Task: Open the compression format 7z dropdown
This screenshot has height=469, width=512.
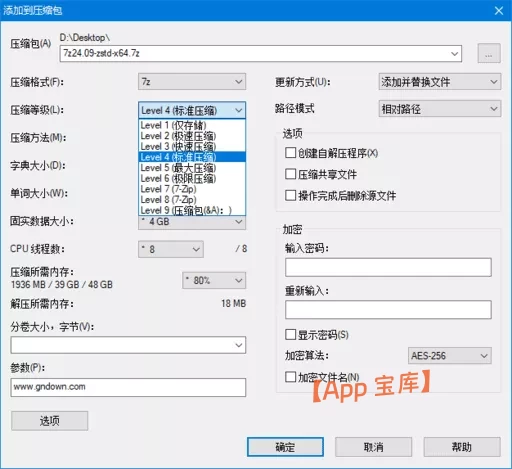Action: click(192, 82)
